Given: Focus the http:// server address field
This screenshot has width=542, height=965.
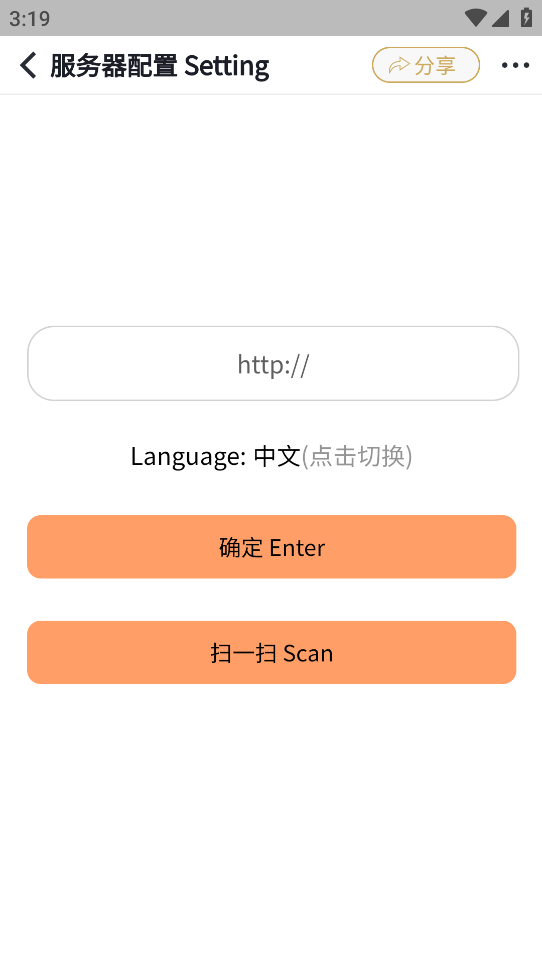Looking at the screenshot, I should [x=273, y=364].
